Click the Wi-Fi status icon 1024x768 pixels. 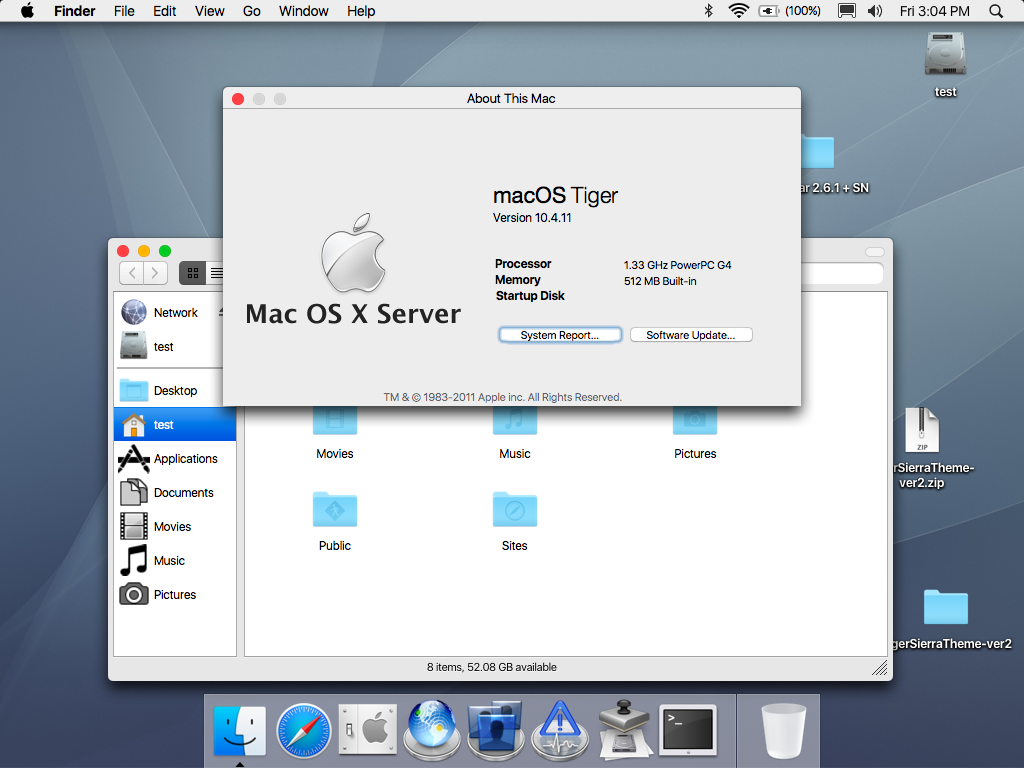[x=739, y=11]
